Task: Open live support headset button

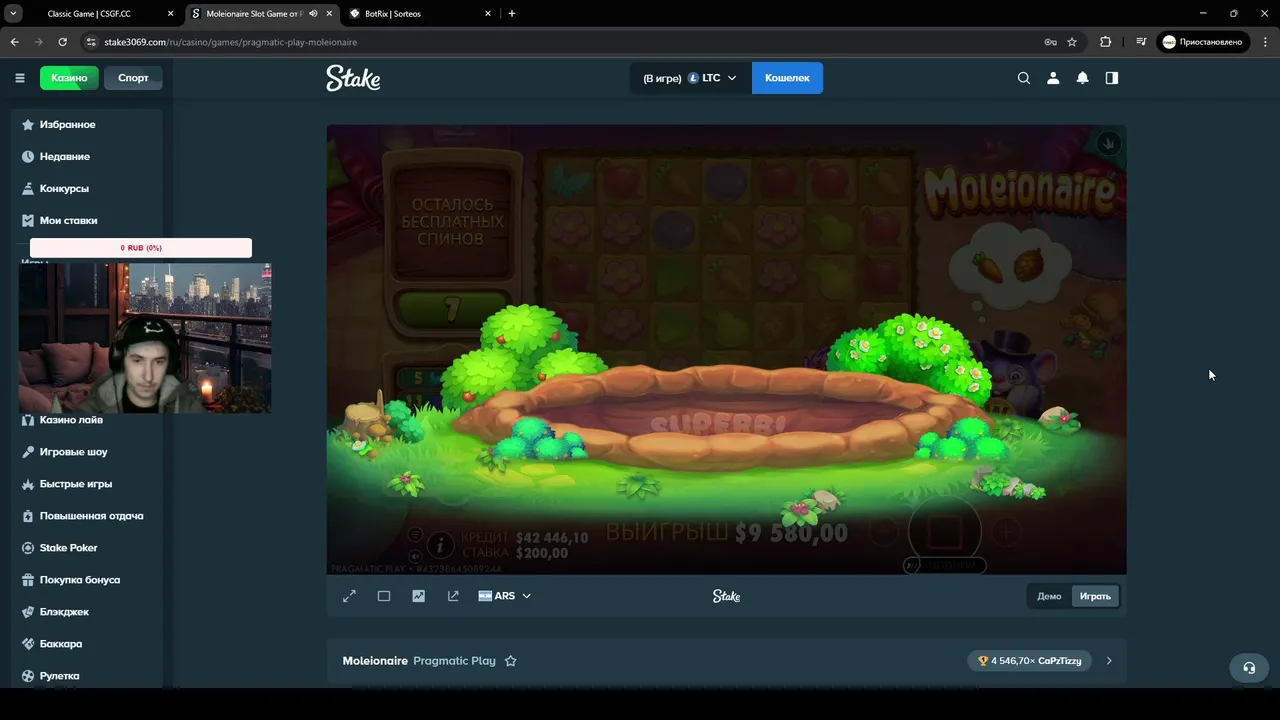Action: click(x=1249, y=668)
